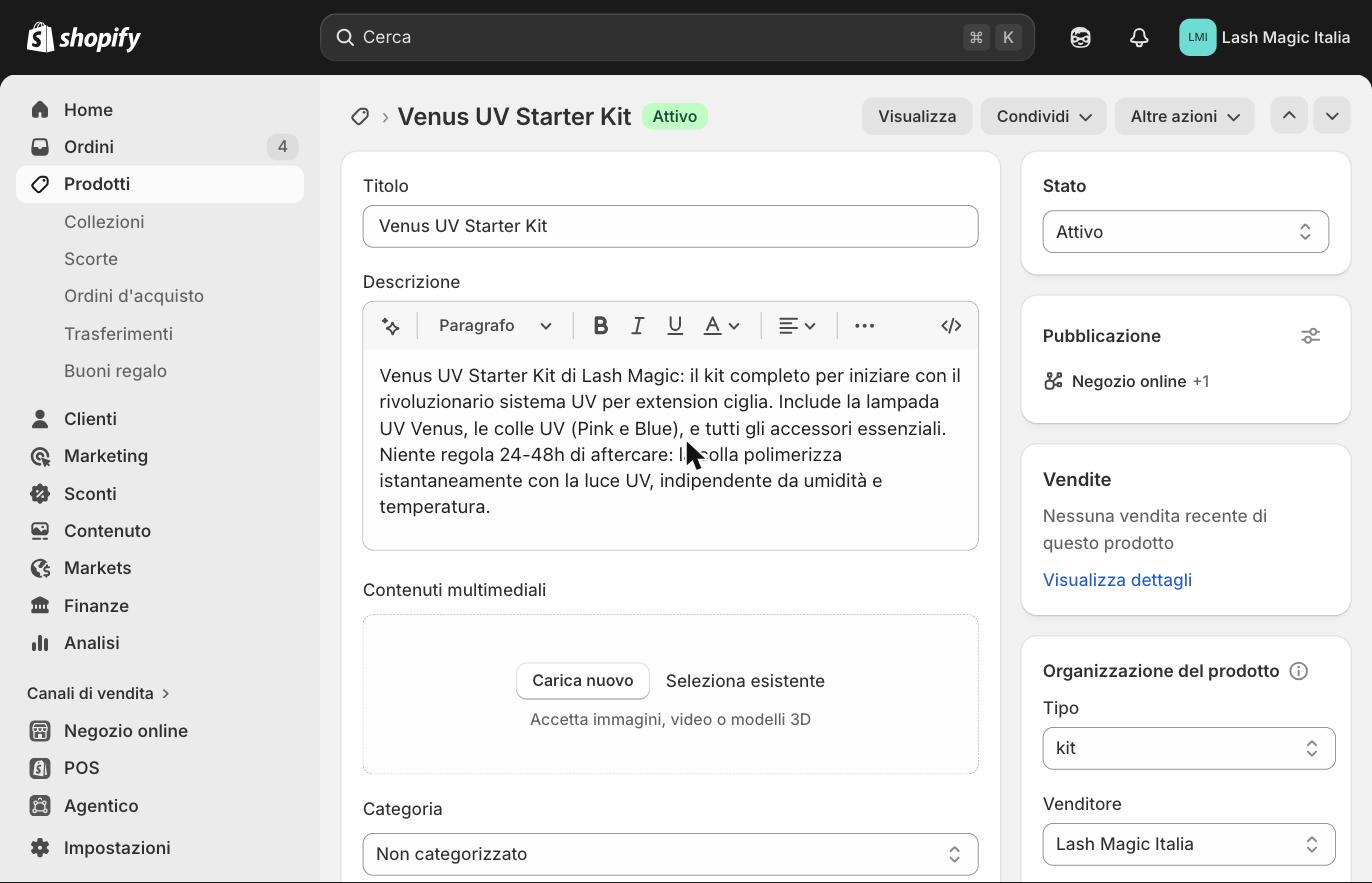Image resolution: width=1372 pixels, height=883 pixels.
Task: Click into the description text area
Action: [x=670, y=448]
